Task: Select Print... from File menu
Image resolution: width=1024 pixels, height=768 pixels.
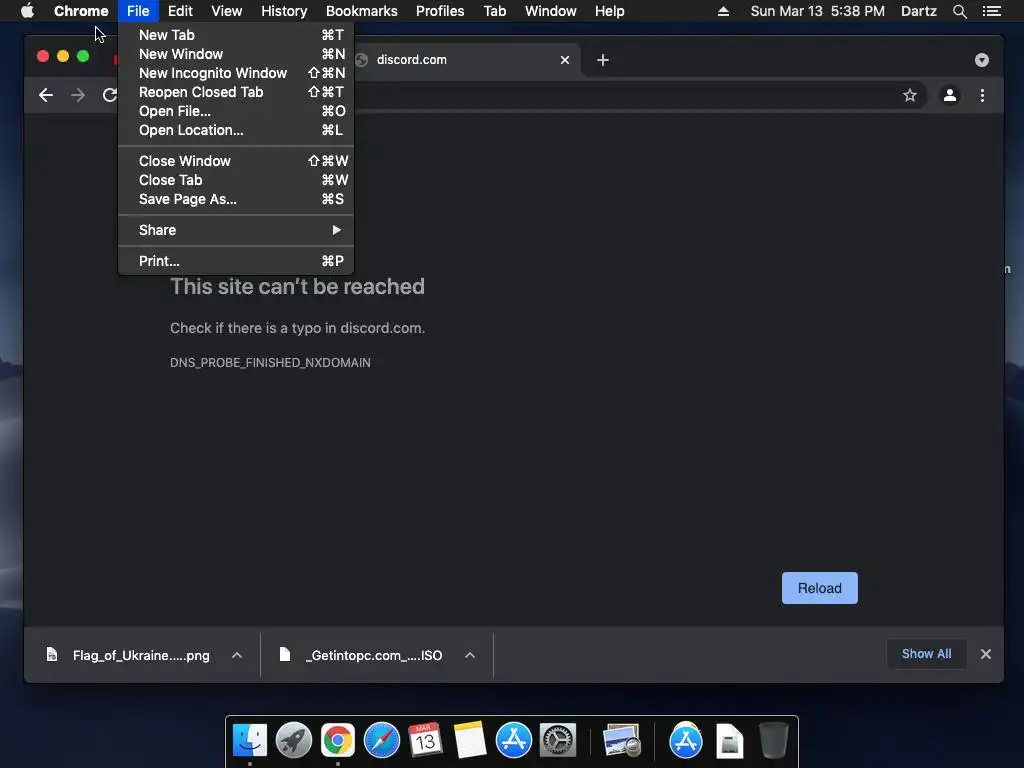Action: [x=236, y=261]
